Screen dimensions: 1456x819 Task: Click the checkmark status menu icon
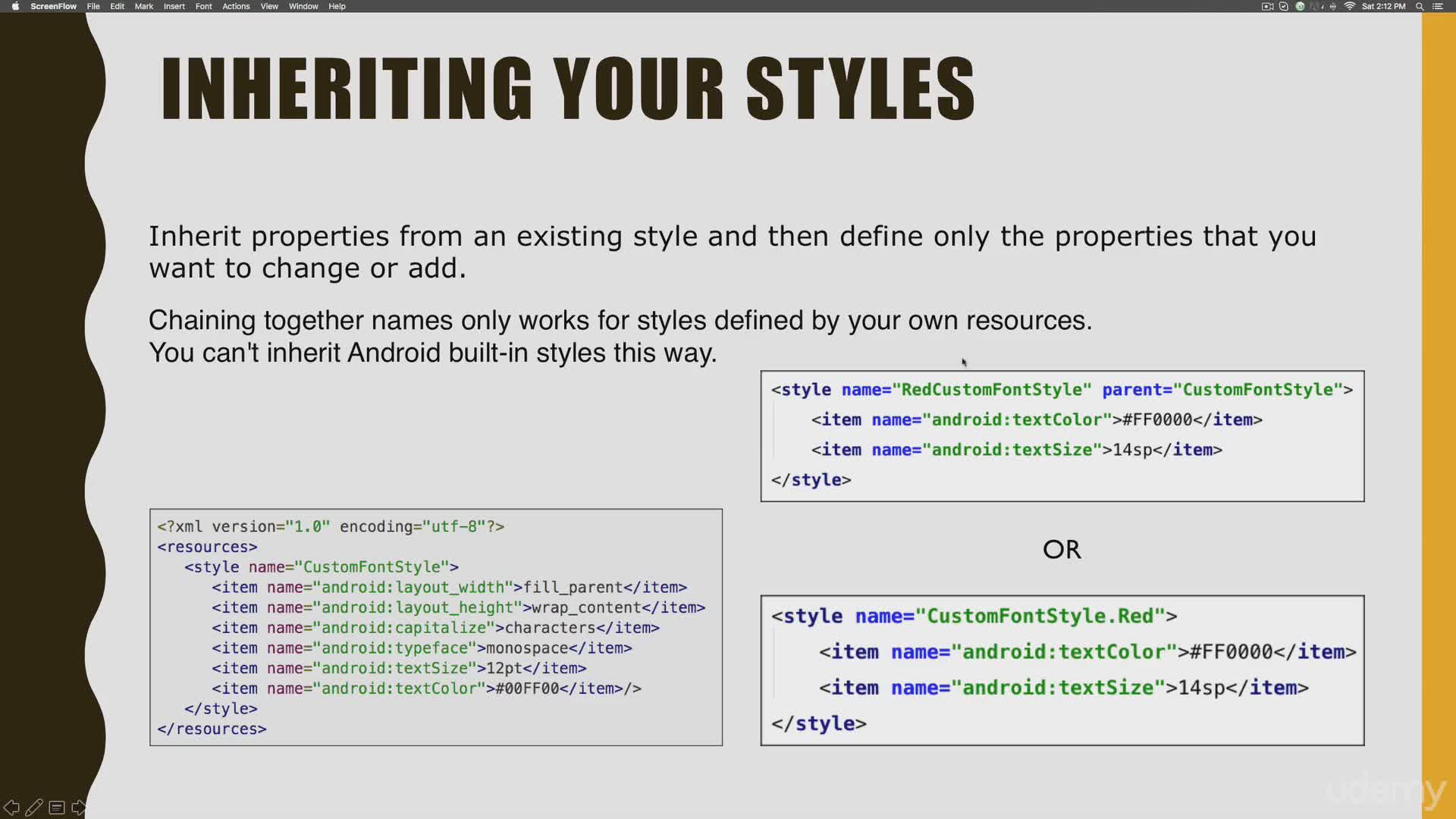click(1284, 6)
